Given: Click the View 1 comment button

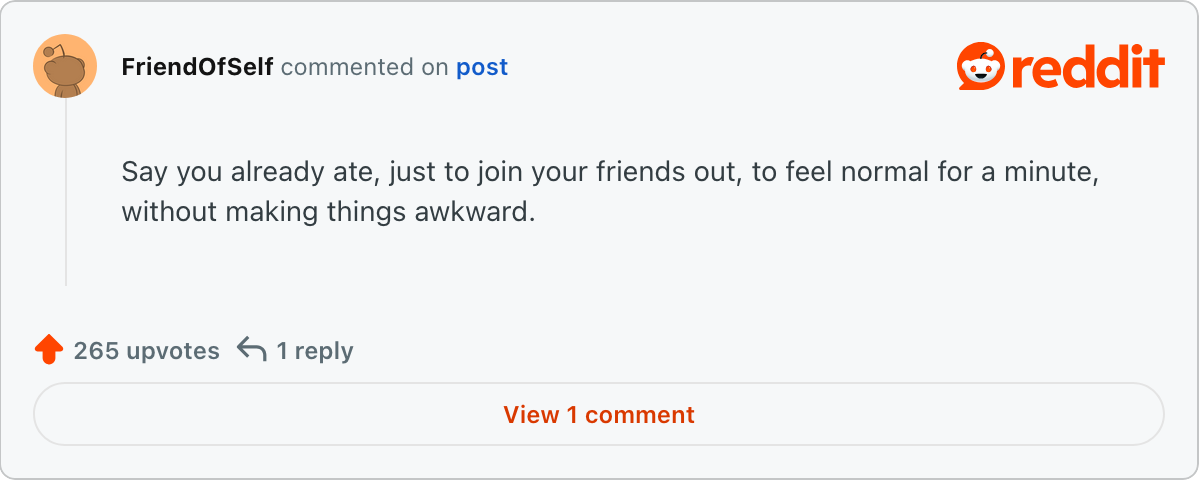Looking at the screenshot, I should point(599,414).
